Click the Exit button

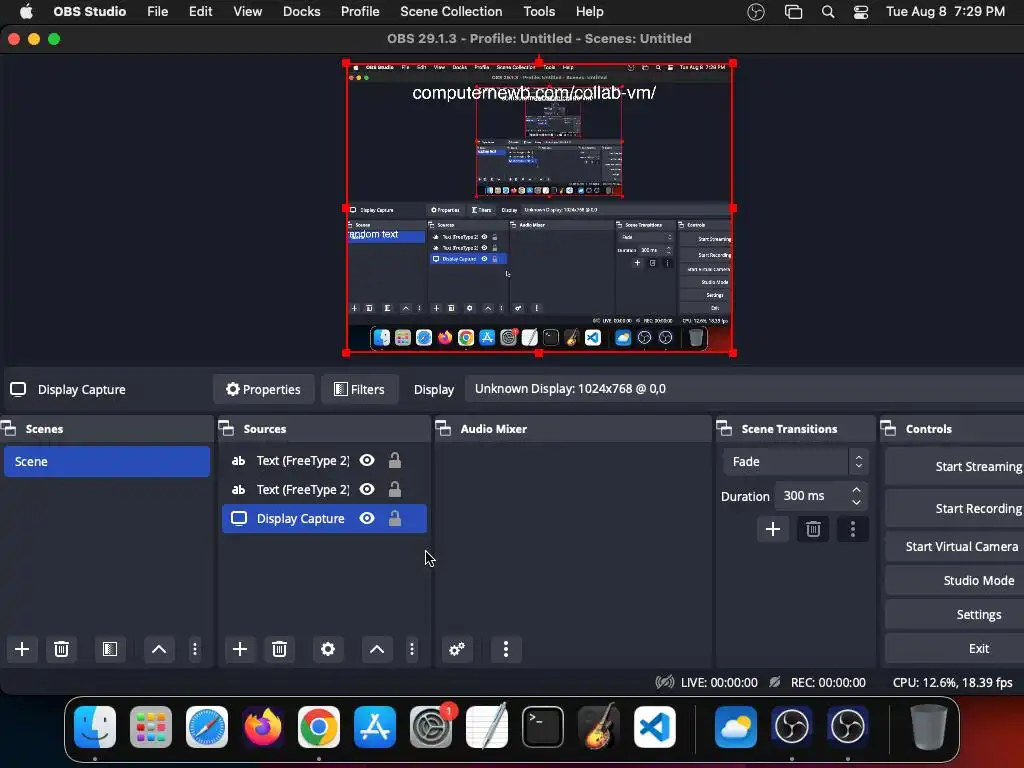click(955, 648)
